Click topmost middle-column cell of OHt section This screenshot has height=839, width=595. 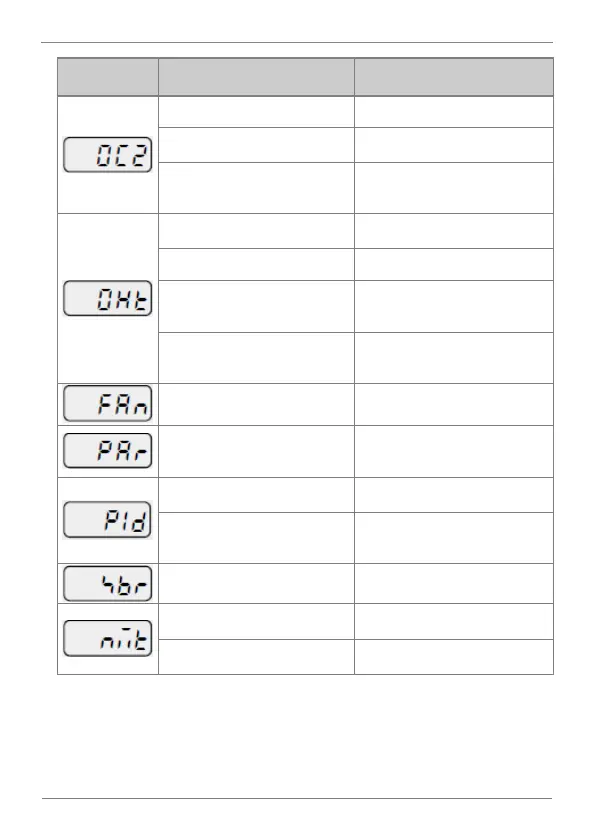click(x=256, y=231)
